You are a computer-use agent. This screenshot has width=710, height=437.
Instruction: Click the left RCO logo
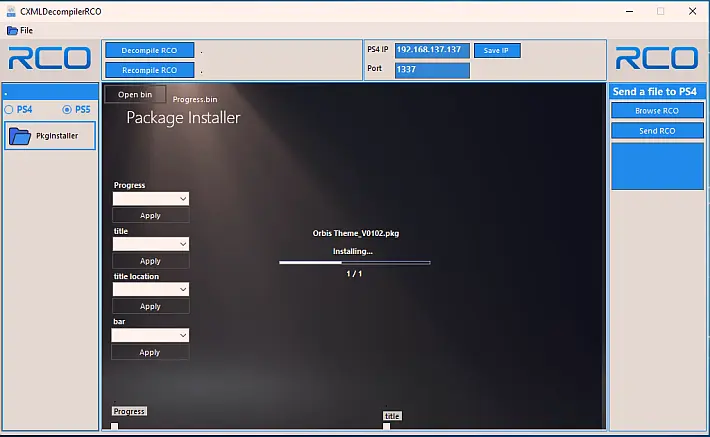coord(49,59)
